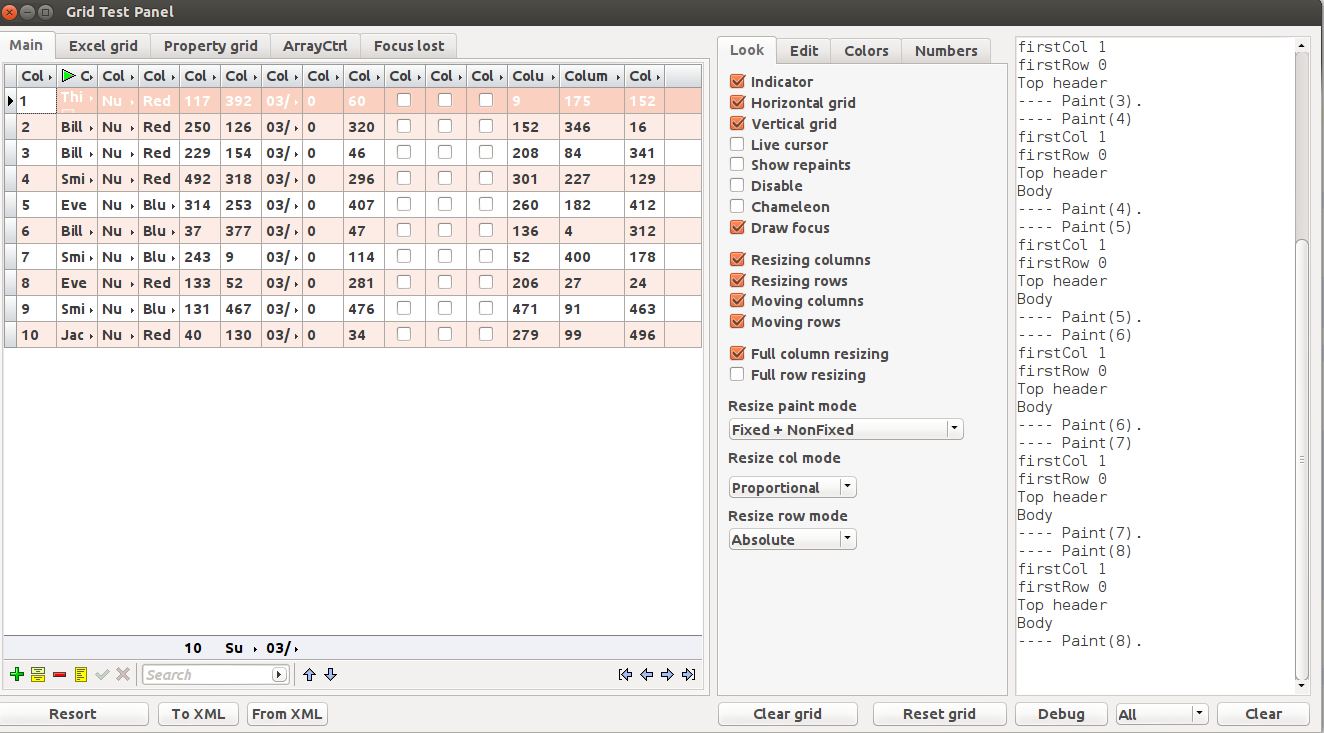1324x733 pixels.
Task: Expand the Bill cell arrow in row 2
Action: coord(92,128)
